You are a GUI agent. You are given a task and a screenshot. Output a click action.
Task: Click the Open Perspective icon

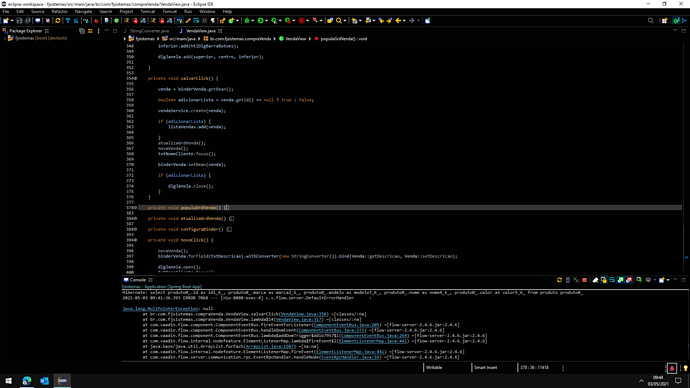point(664,20)
